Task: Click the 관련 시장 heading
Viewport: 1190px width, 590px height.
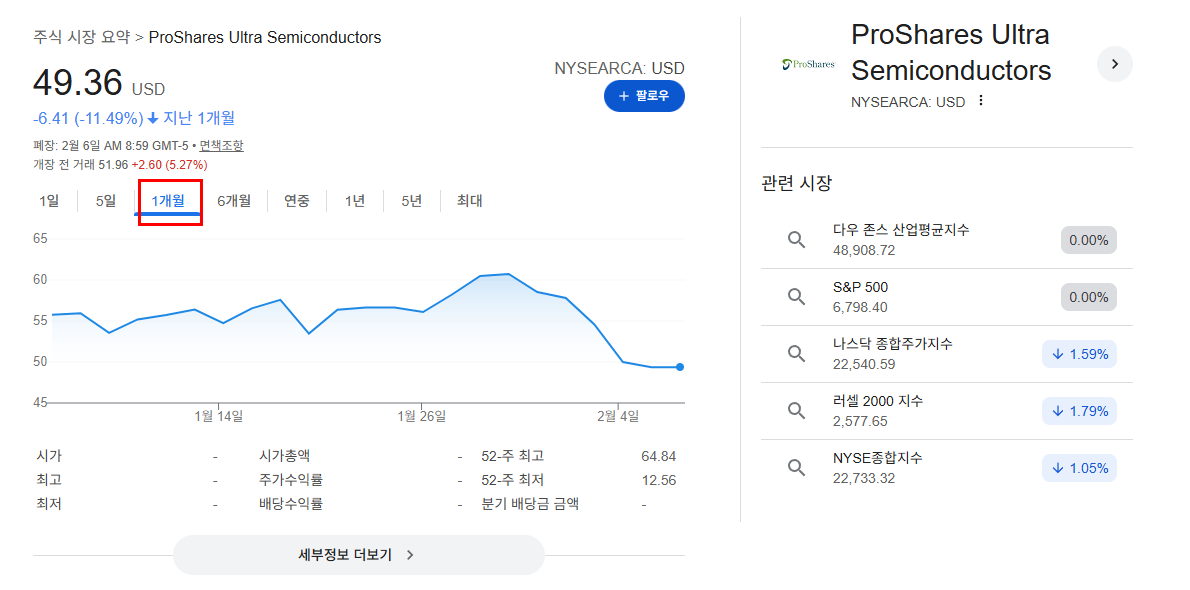Action: coord(796,183)
